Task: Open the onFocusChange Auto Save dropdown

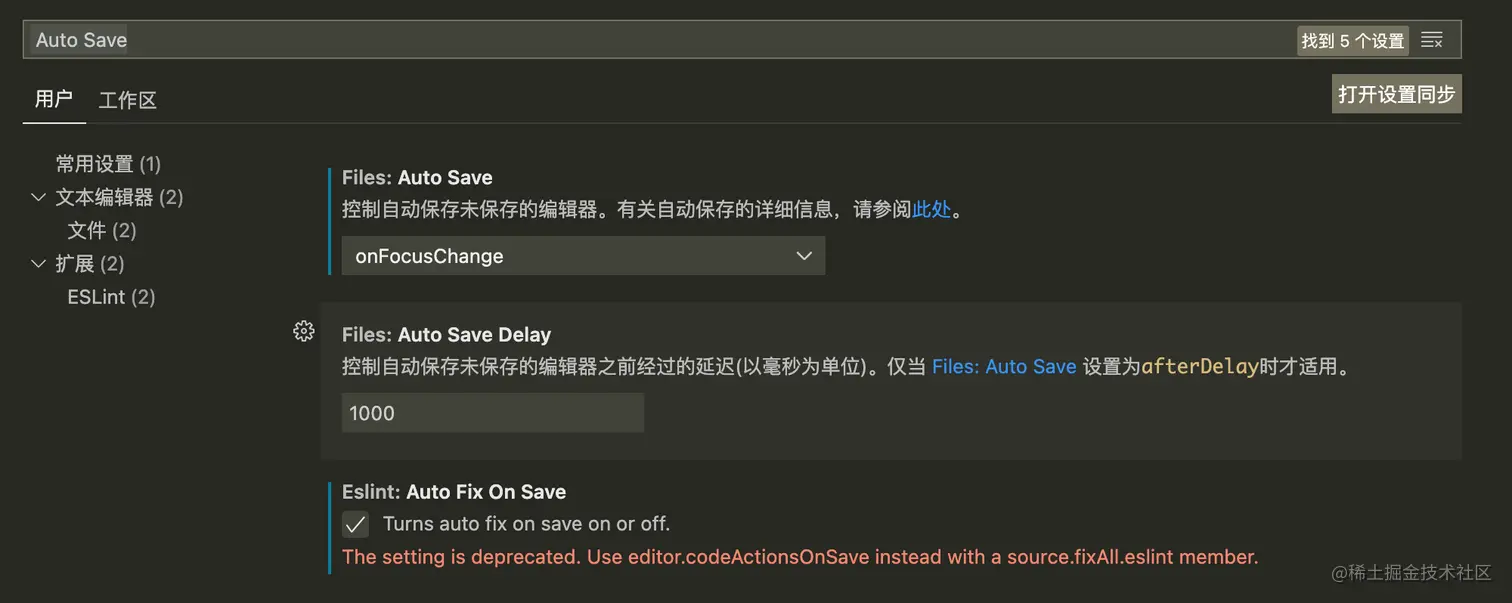Action: (x=583, y=256)
